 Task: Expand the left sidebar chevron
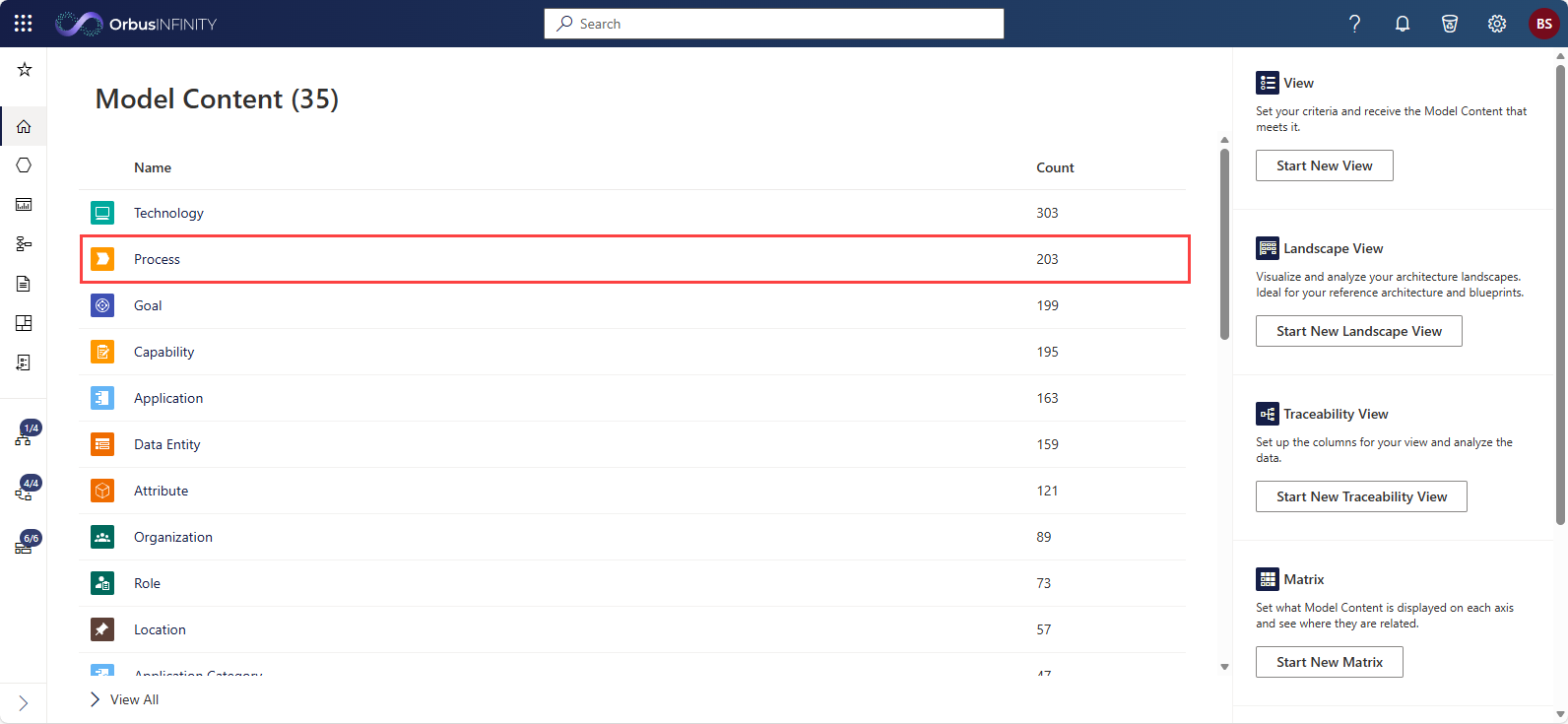coord(24,703)
